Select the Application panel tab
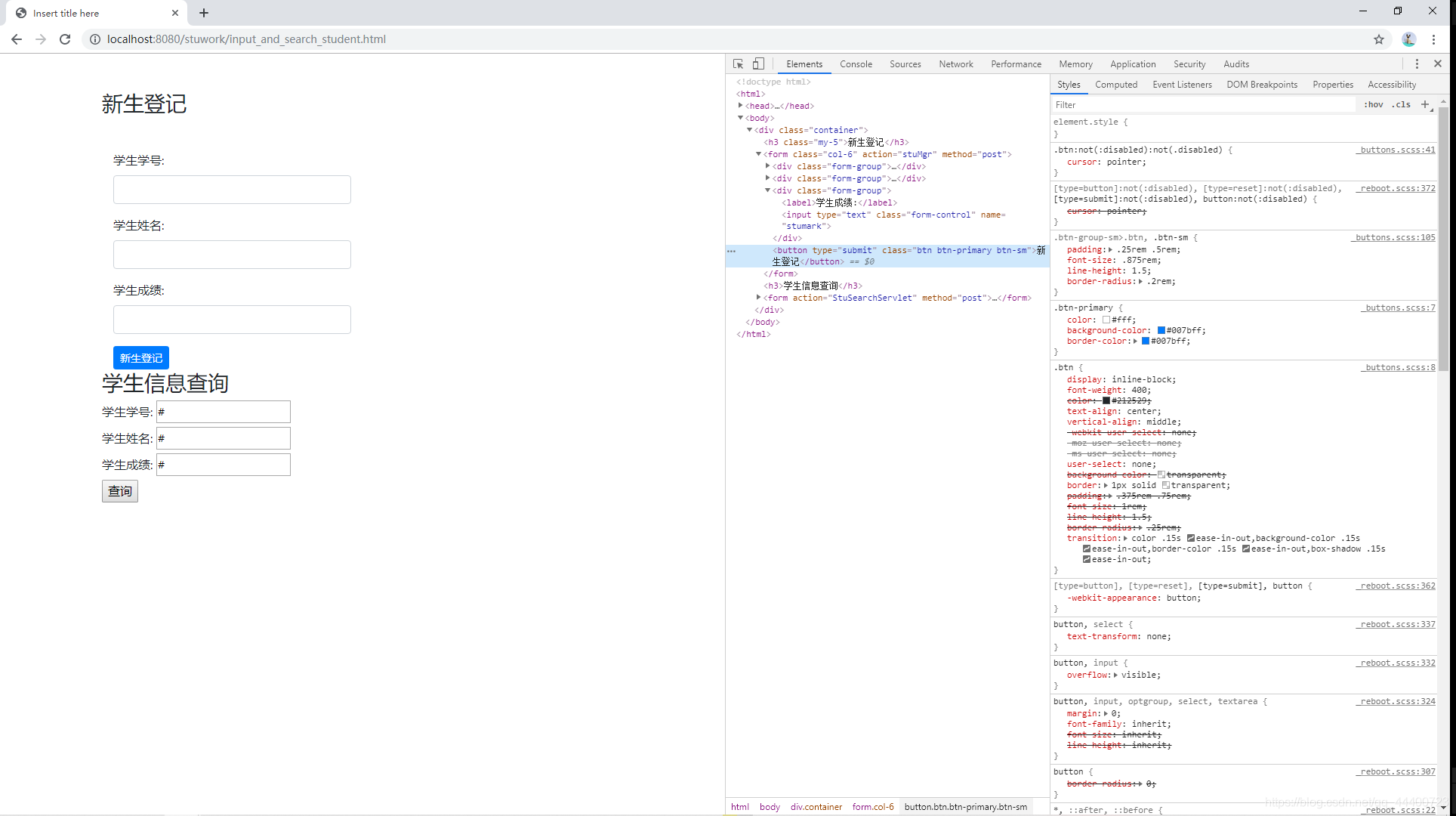Viewport: 1456px width, 816px height. [x=1133, y=63]
